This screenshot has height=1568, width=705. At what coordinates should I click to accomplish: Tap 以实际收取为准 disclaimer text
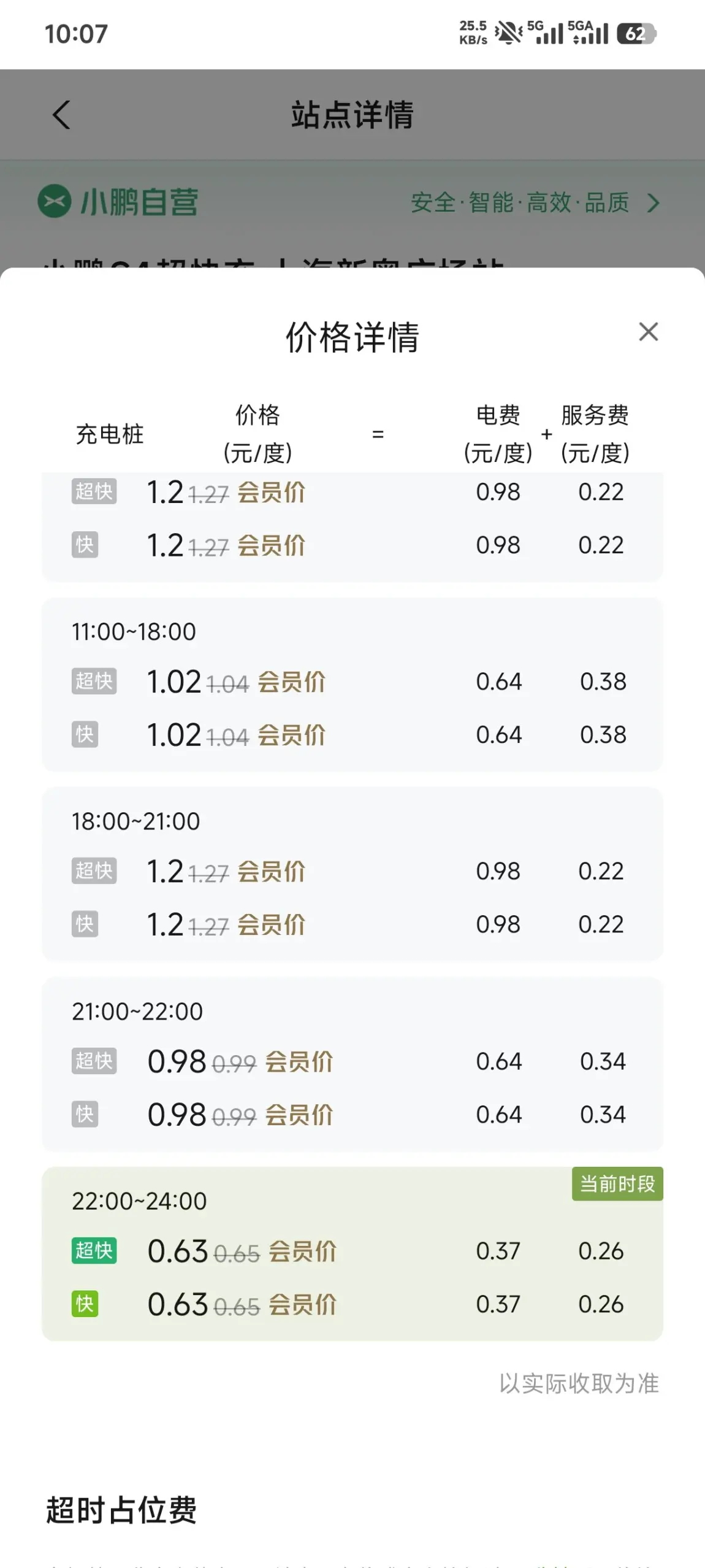tap(579, 1383)
